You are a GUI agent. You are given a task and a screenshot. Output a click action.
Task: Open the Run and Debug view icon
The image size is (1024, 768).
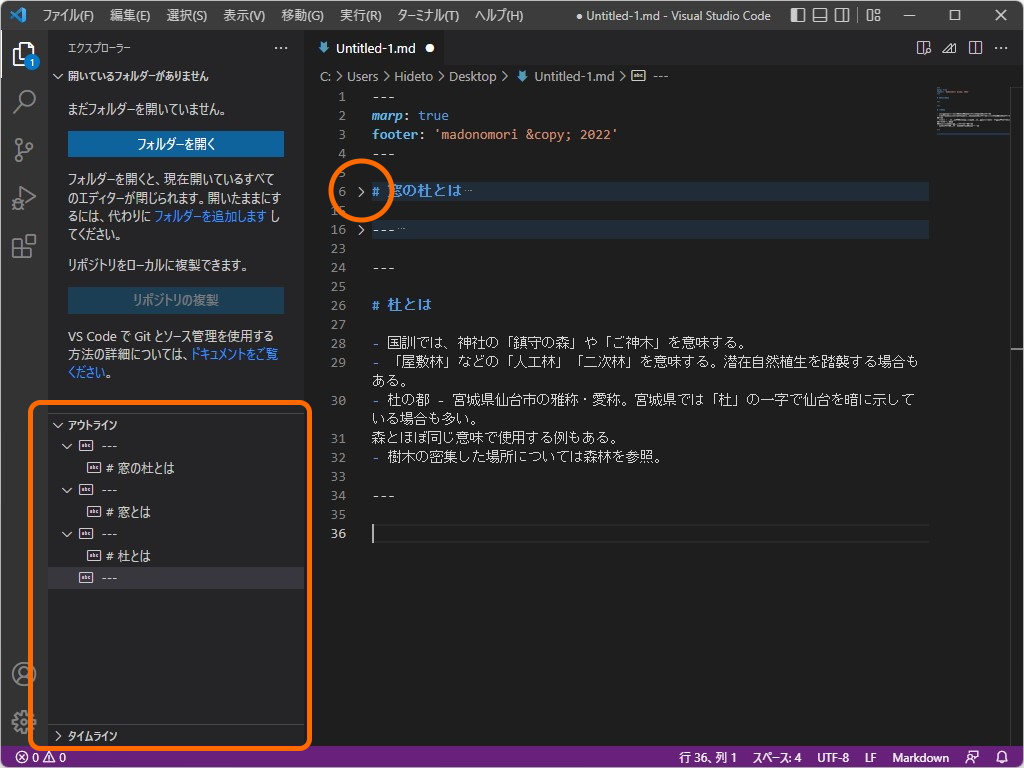tap(24, 198)
